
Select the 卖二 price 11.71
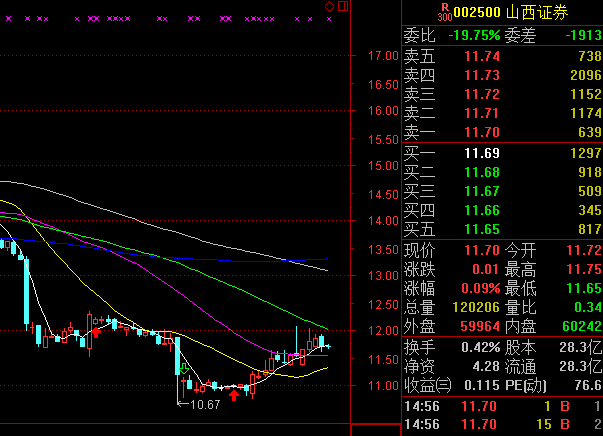482,113
